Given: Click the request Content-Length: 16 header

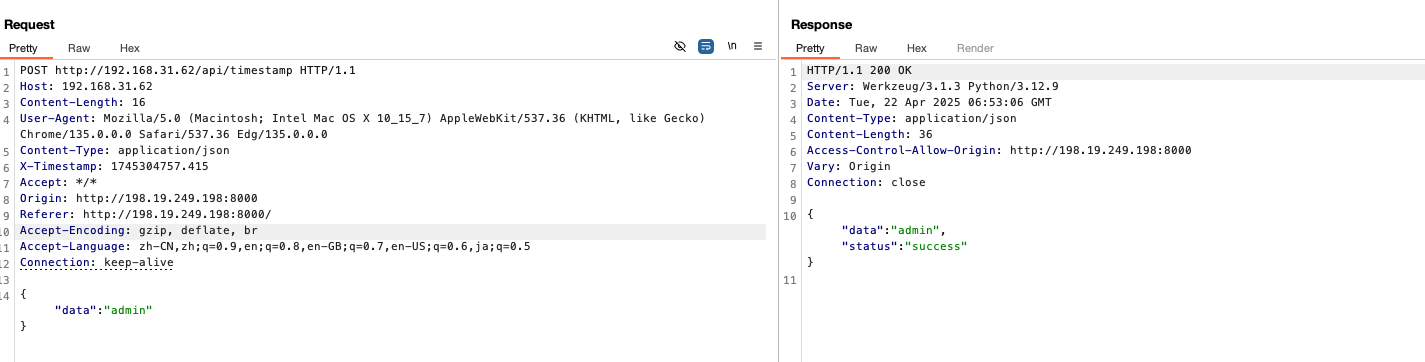Looking at the screenshot, I should [x=83, y=103].
